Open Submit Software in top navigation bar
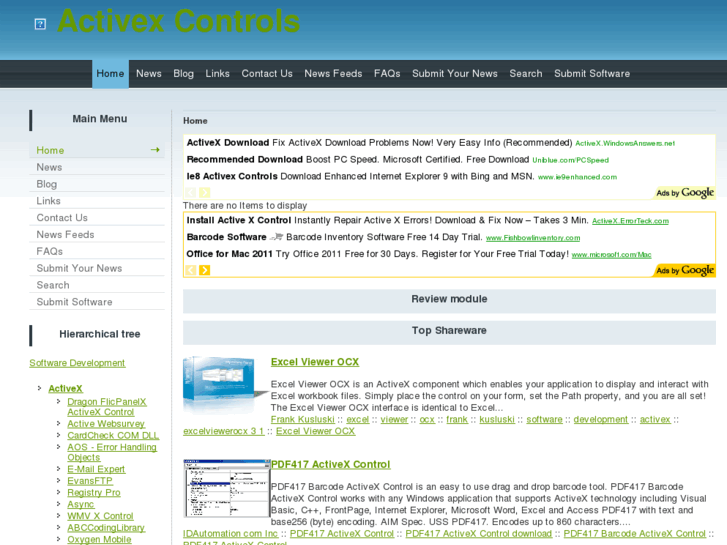This screenshot has width=727, height=545. pyautogui.click(x=592, y=74)
